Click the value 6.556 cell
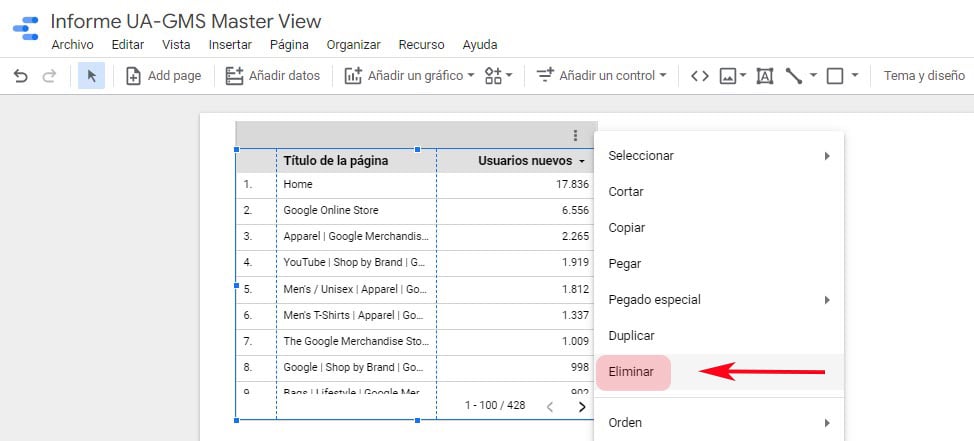The width and height of the screenshot is (974, 441). (575, 211)
